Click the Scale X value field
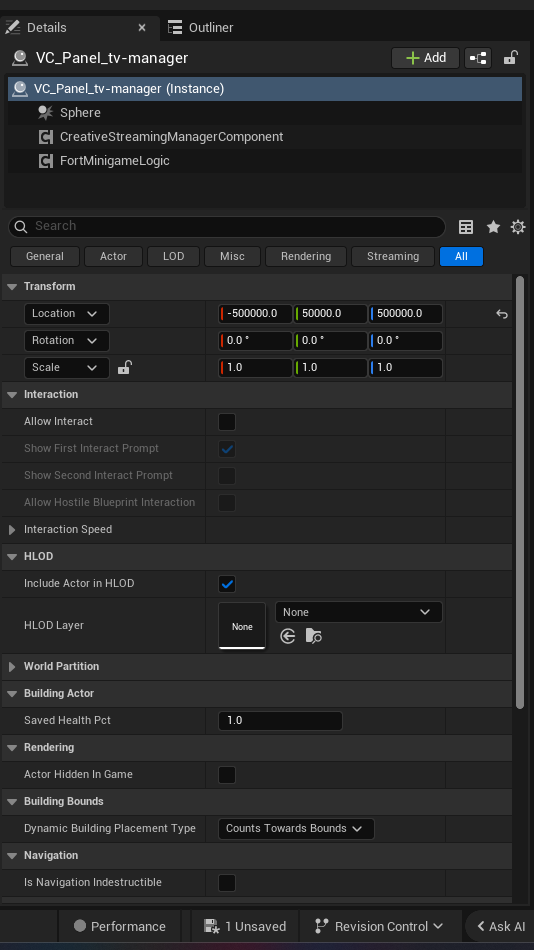Viewport: 534px width, 950px height. pyautogui.click(x=255, y=368)
